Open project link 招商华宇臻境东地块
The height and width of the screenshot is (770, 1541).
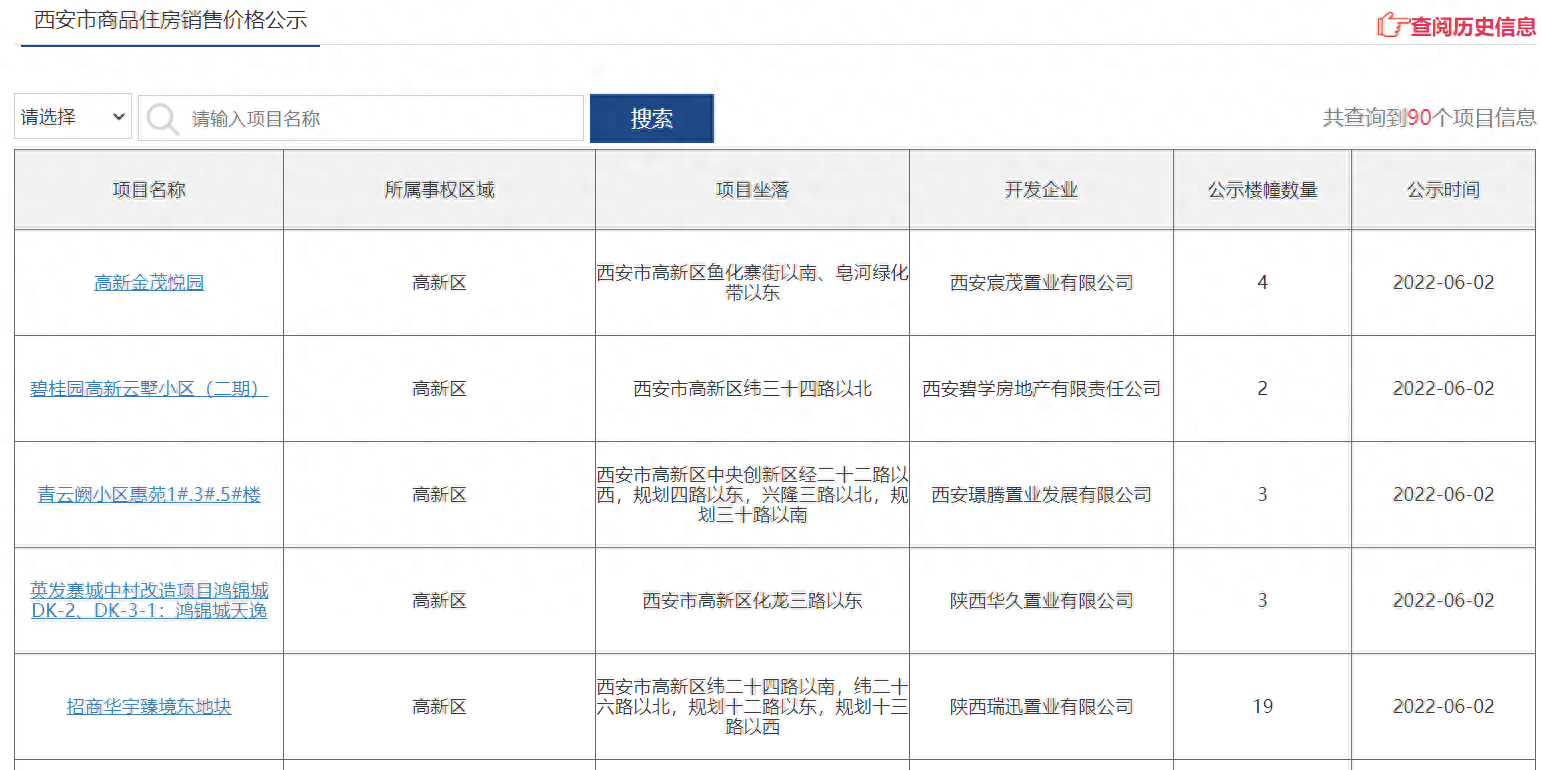(x=149, y=707)
